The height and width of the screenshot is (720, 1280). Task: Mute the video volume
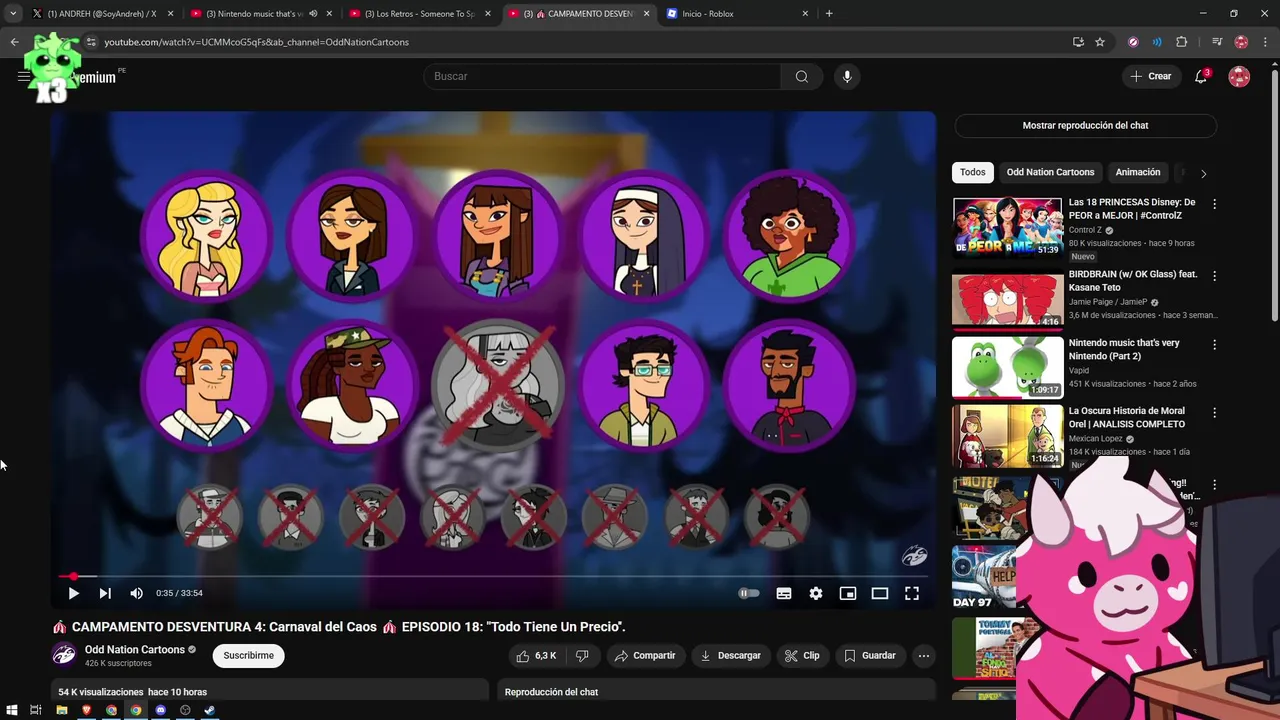(137, 593)
